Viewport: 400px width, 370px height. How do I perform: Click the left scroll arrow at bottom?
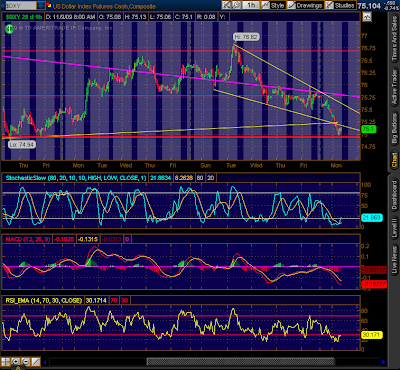point(45,362)
